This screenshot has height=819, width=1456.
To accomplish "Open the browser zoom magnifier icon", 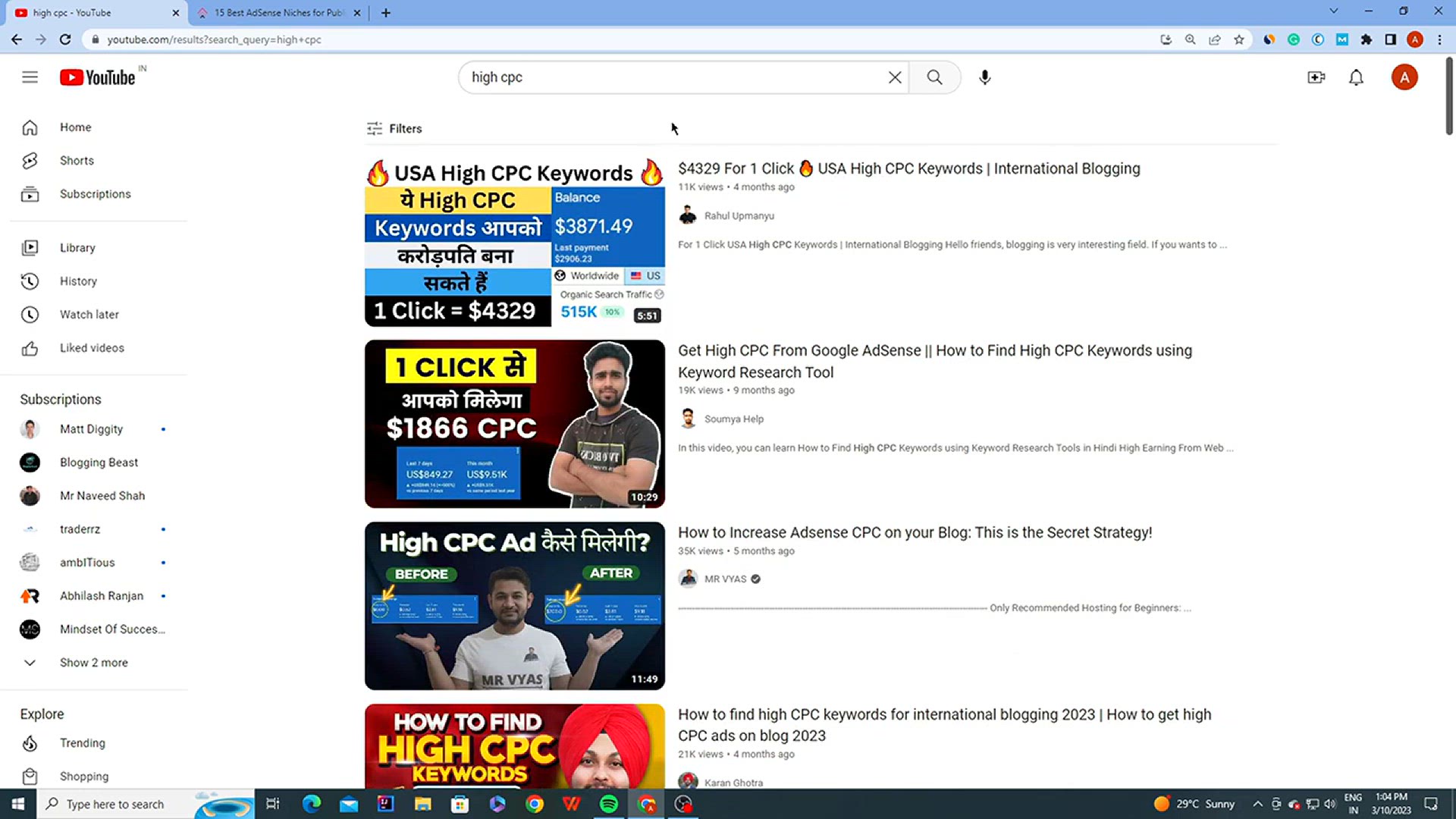I will [1191, 39].
